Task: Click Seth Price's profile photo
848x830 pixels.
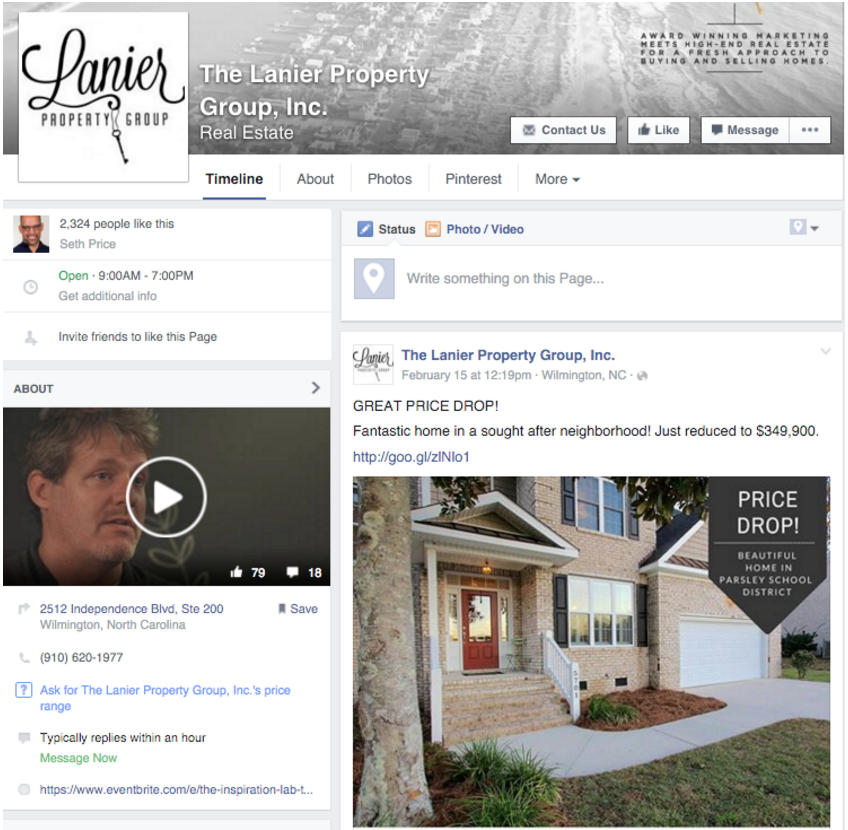Action: point(31,234)
